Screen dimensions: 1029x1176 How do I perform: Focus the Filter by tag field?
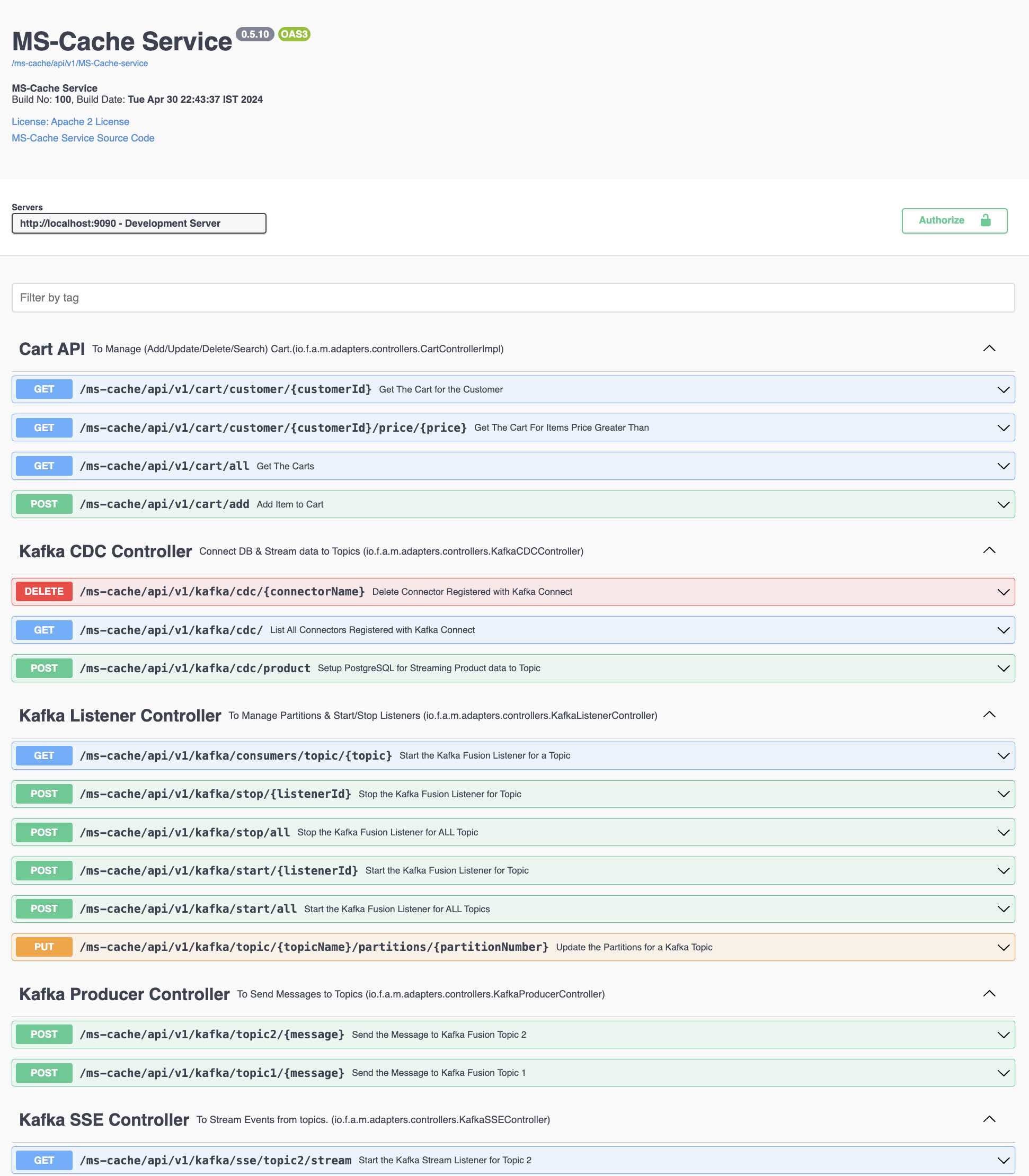513,297
